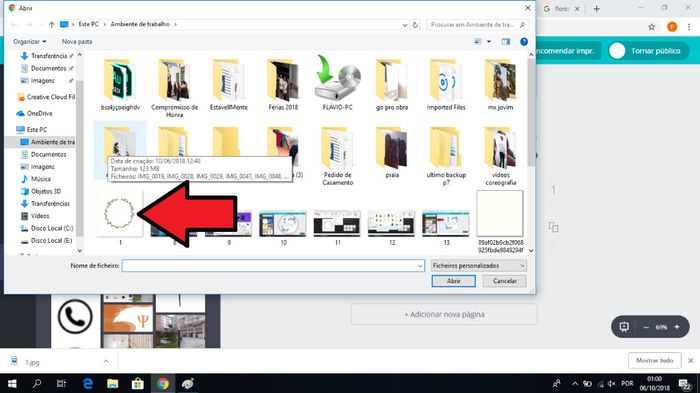Open the ultimo backup p7 folder

click(x=446, y=156)
